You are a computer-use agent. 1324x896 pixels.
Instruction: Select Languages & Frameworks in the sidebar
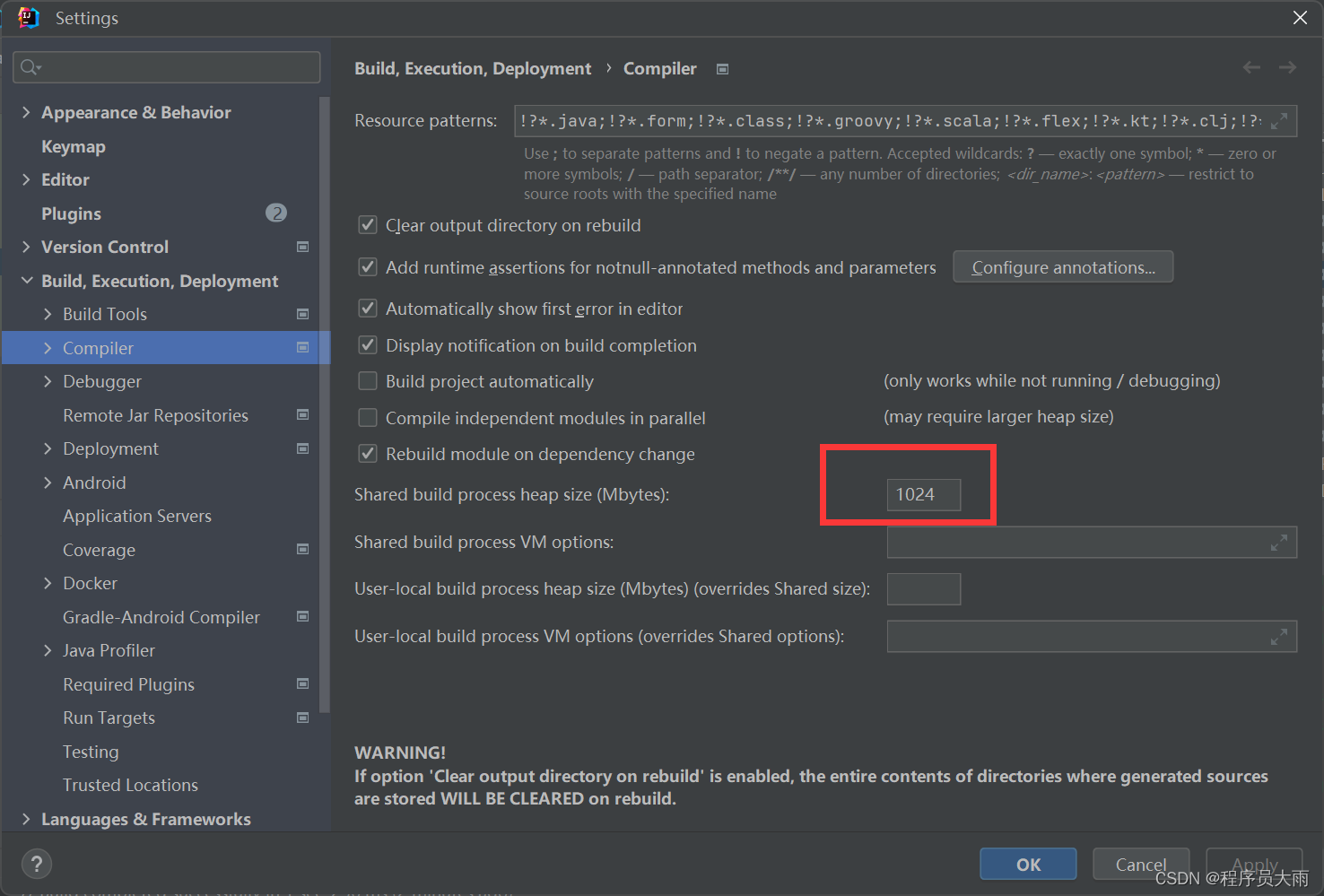(x=146, y=819)
